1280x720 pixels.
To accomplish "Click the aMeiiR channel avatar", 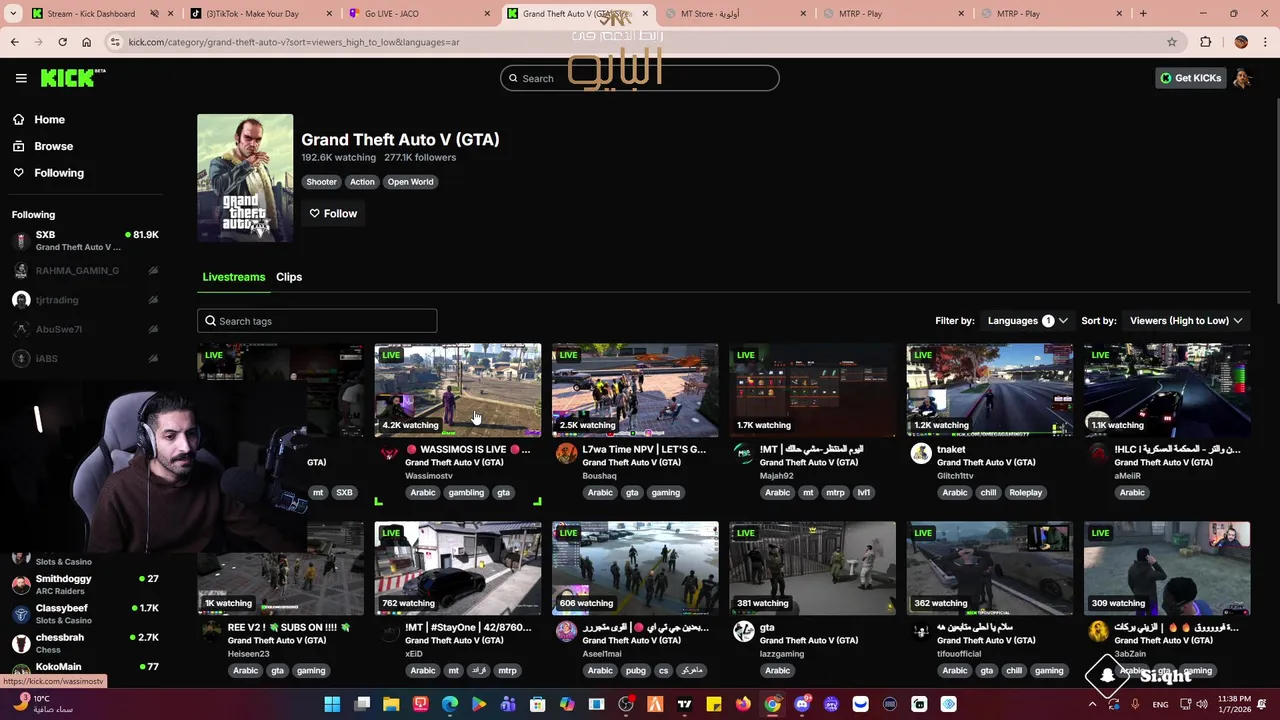I will click(1098, 454).
